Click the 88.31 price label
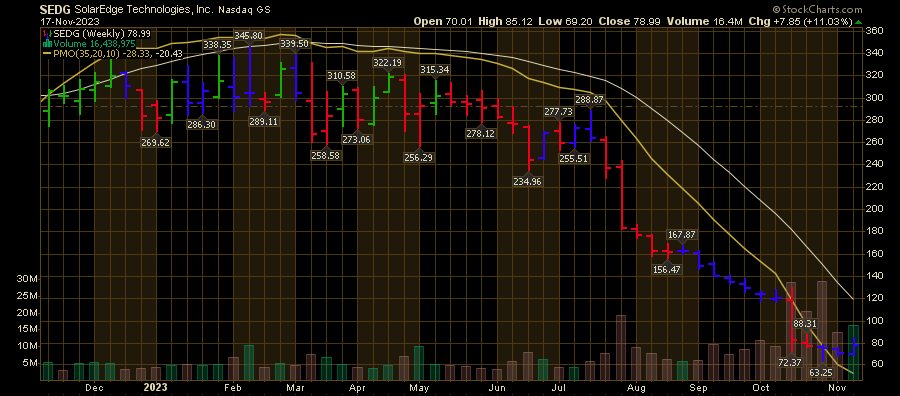The image size is (900, 396). (805, 324)
